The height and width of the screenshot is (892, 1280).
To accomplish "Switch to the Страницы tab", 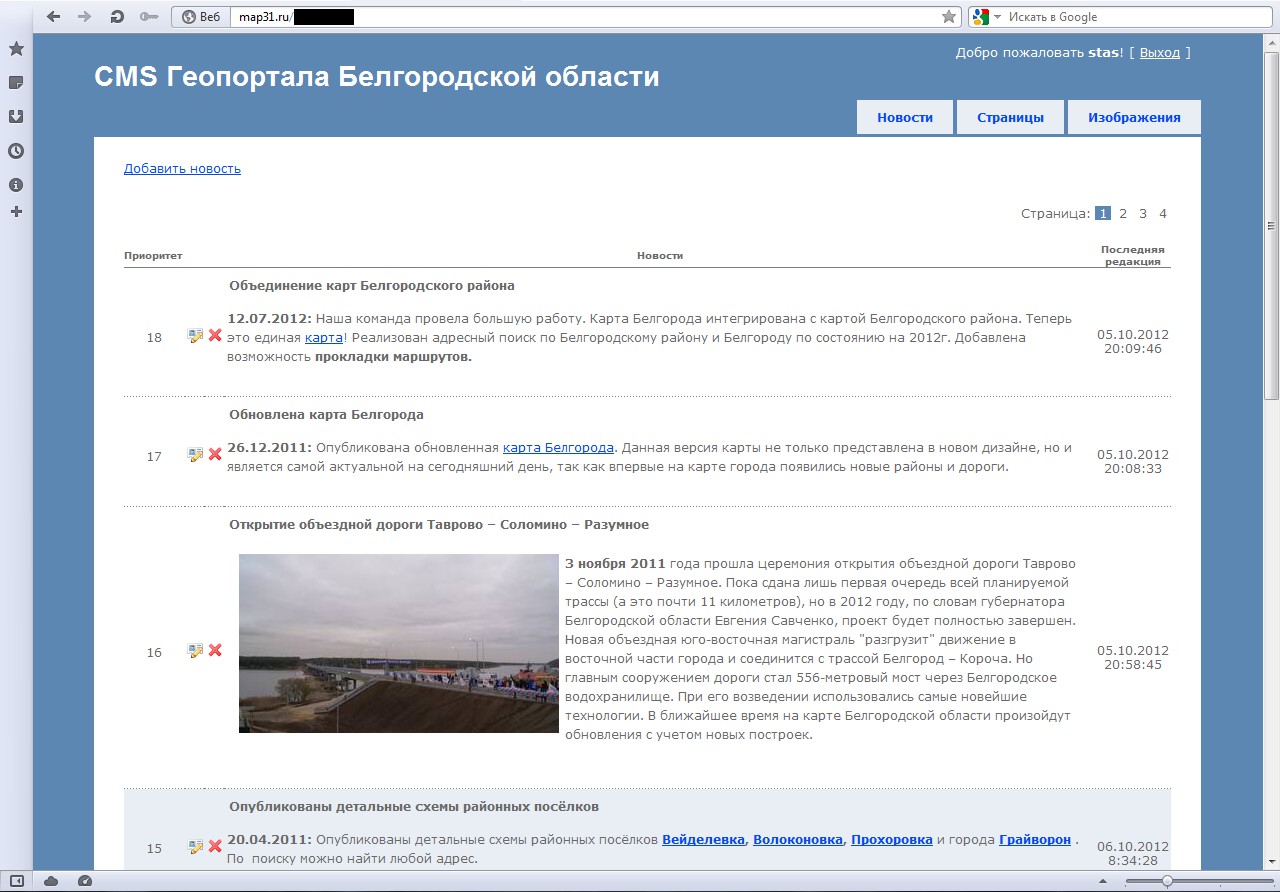I will pyautogui.click(x=1011, y=117).
